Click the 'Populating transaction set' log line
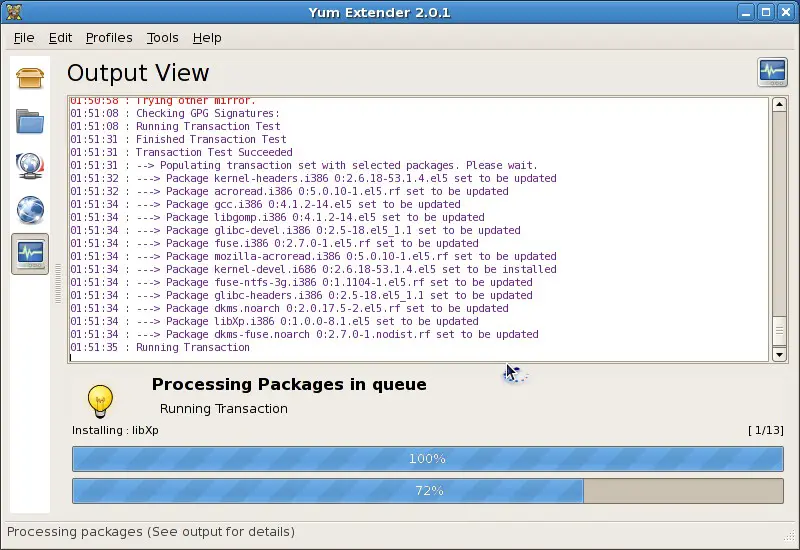Screen dimensions: 800x550 (304, 165)
